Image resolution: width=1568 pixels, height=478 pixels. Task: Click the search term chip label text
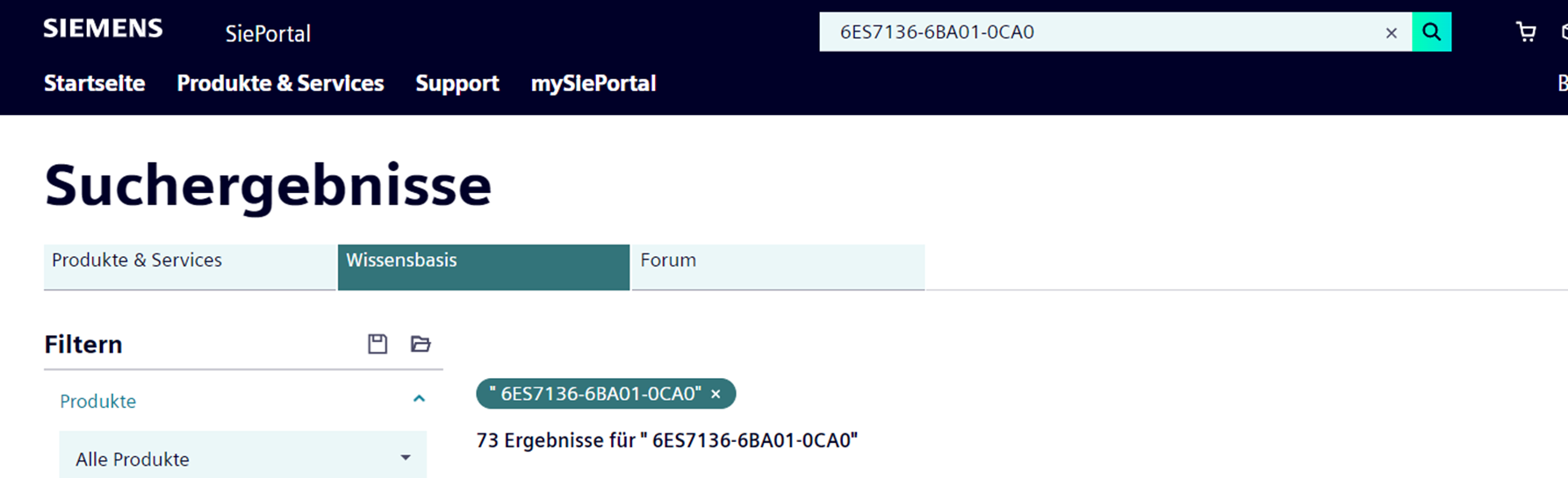pyautogui.click(x=596, y=394)
